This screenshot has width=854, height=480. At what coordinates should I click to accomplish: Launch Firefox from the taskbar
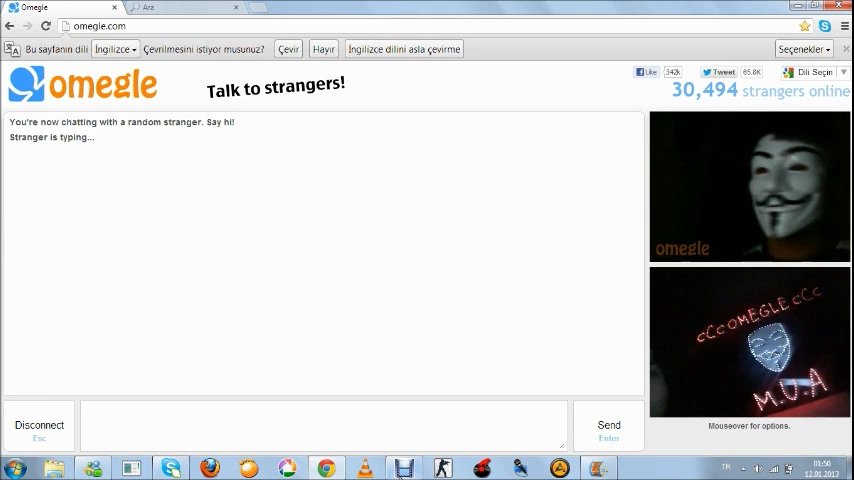pyautogui.click(x=210, y=468)
